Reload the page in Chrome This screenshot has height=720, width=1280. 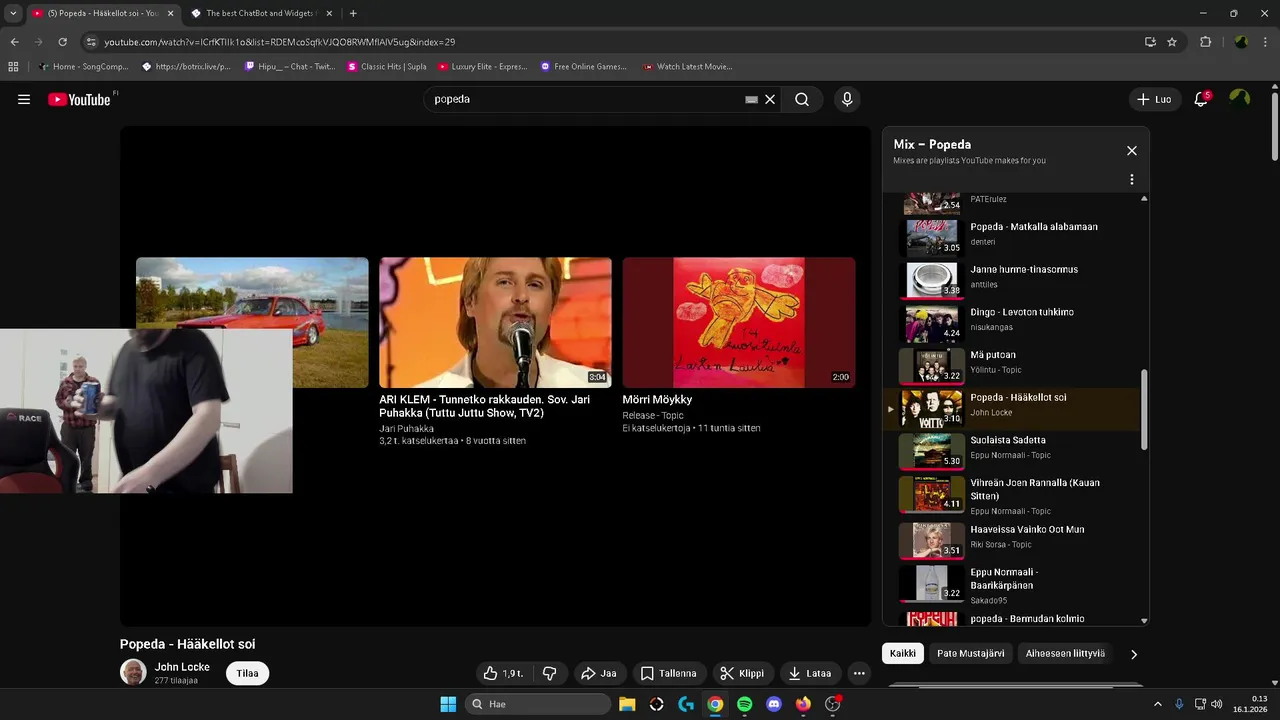[x=62, y=42]
